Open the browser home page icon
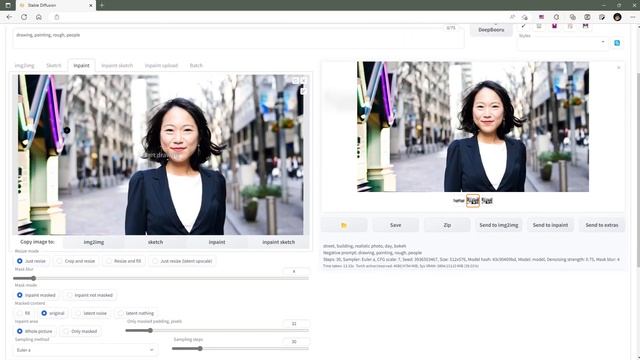The height and width of the screenshot is (360, 640). click(39, 17)
